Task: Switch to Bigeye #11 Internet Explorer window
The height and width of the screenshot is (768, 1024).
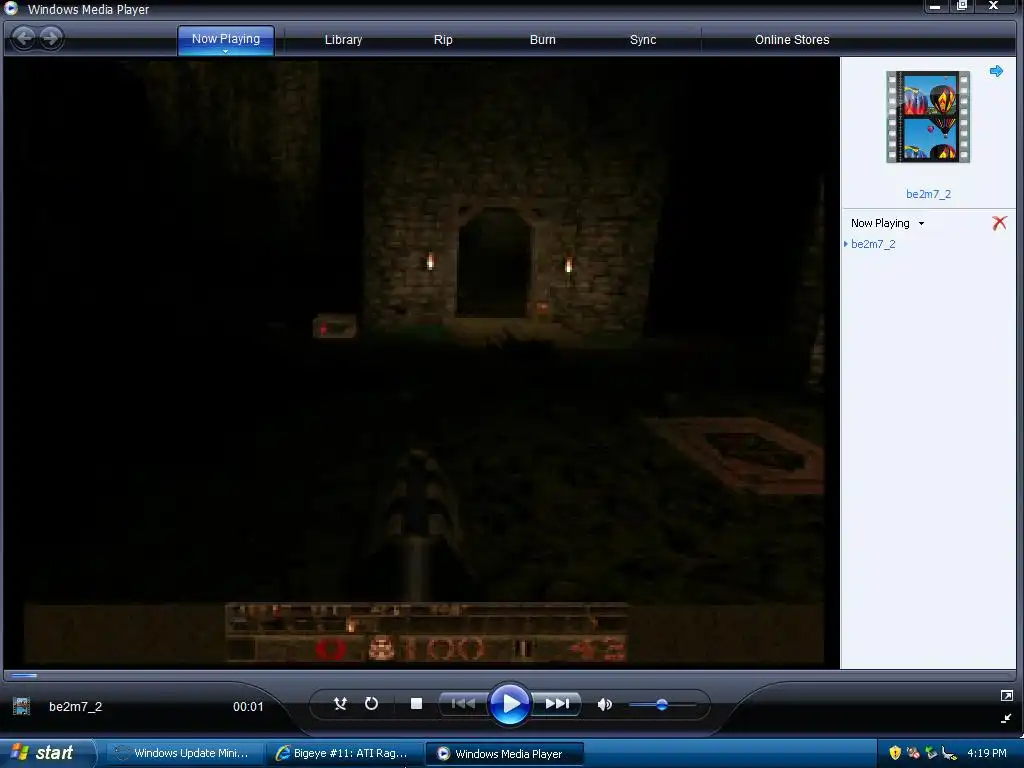Action: pos(344,753)
